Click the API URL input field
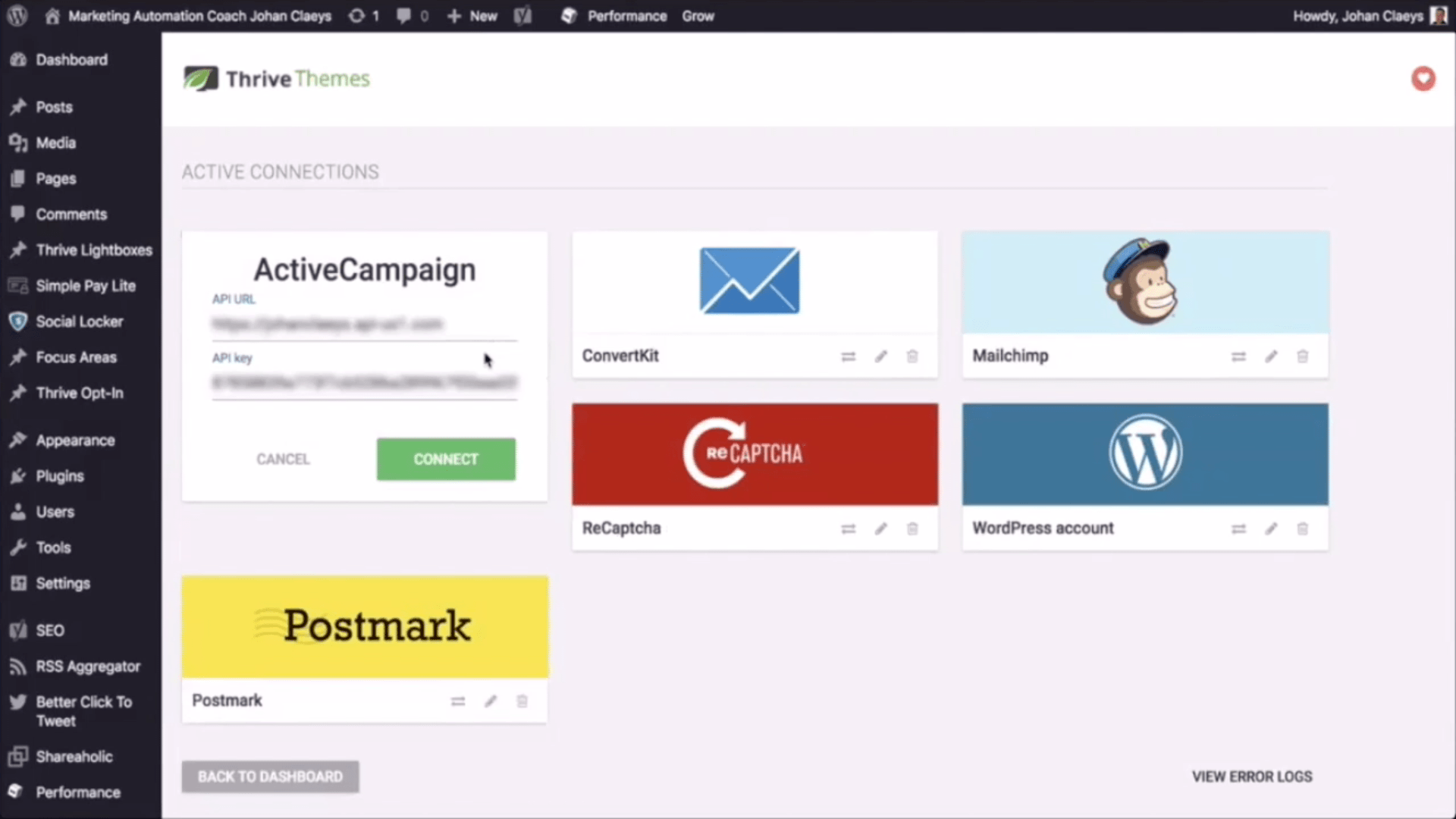The height and width of the screenshot is (819, 1456). point(364,325)
